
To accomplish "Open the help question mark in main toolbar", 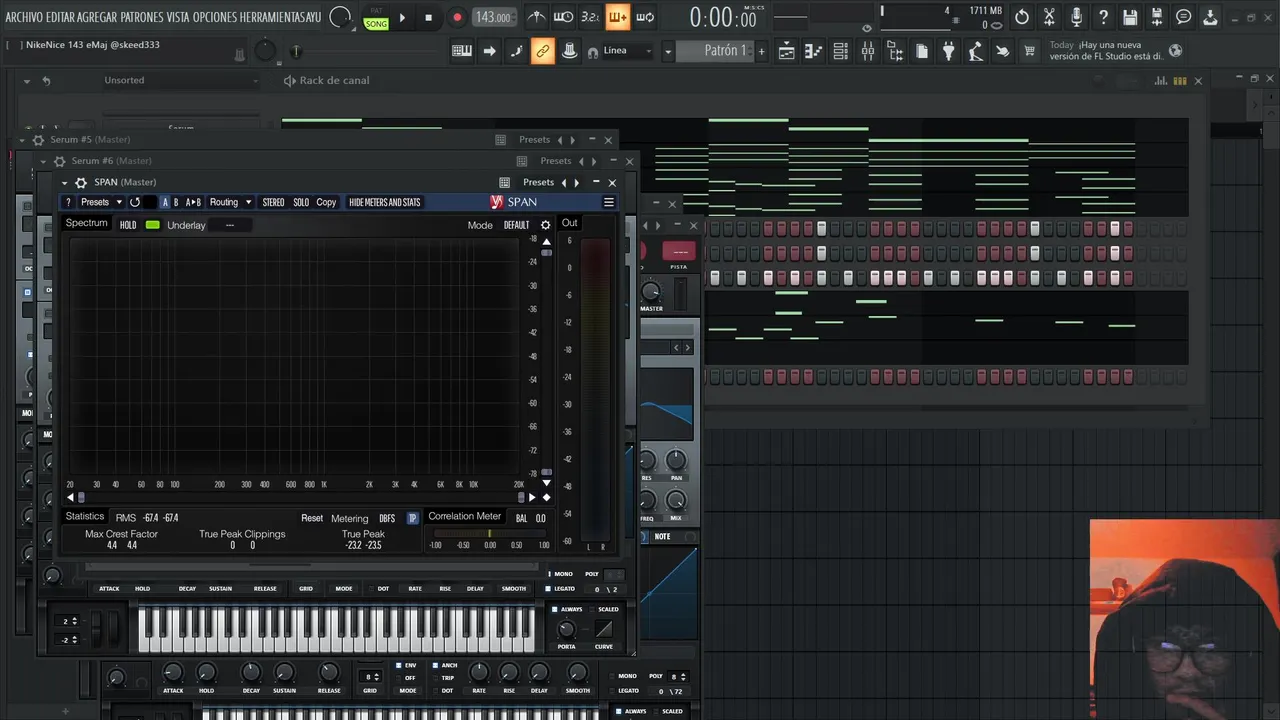I will point(1103,17).
